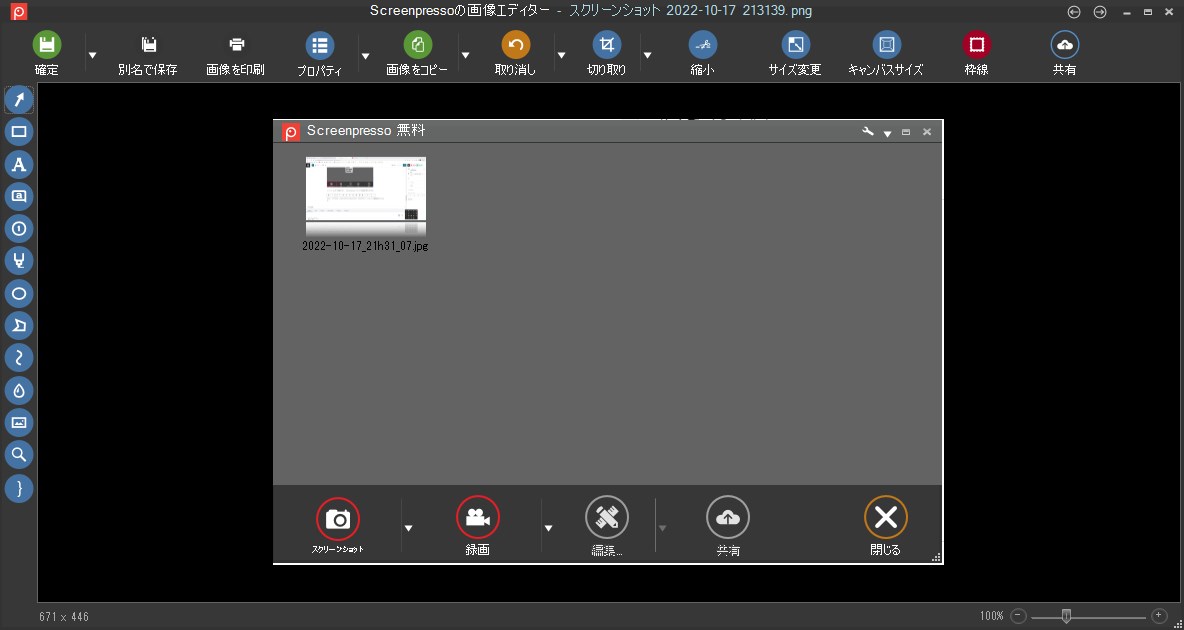Select the rectangle drawing tool
The width and height of the screenshot is (1184, 630).
(19, 131)
